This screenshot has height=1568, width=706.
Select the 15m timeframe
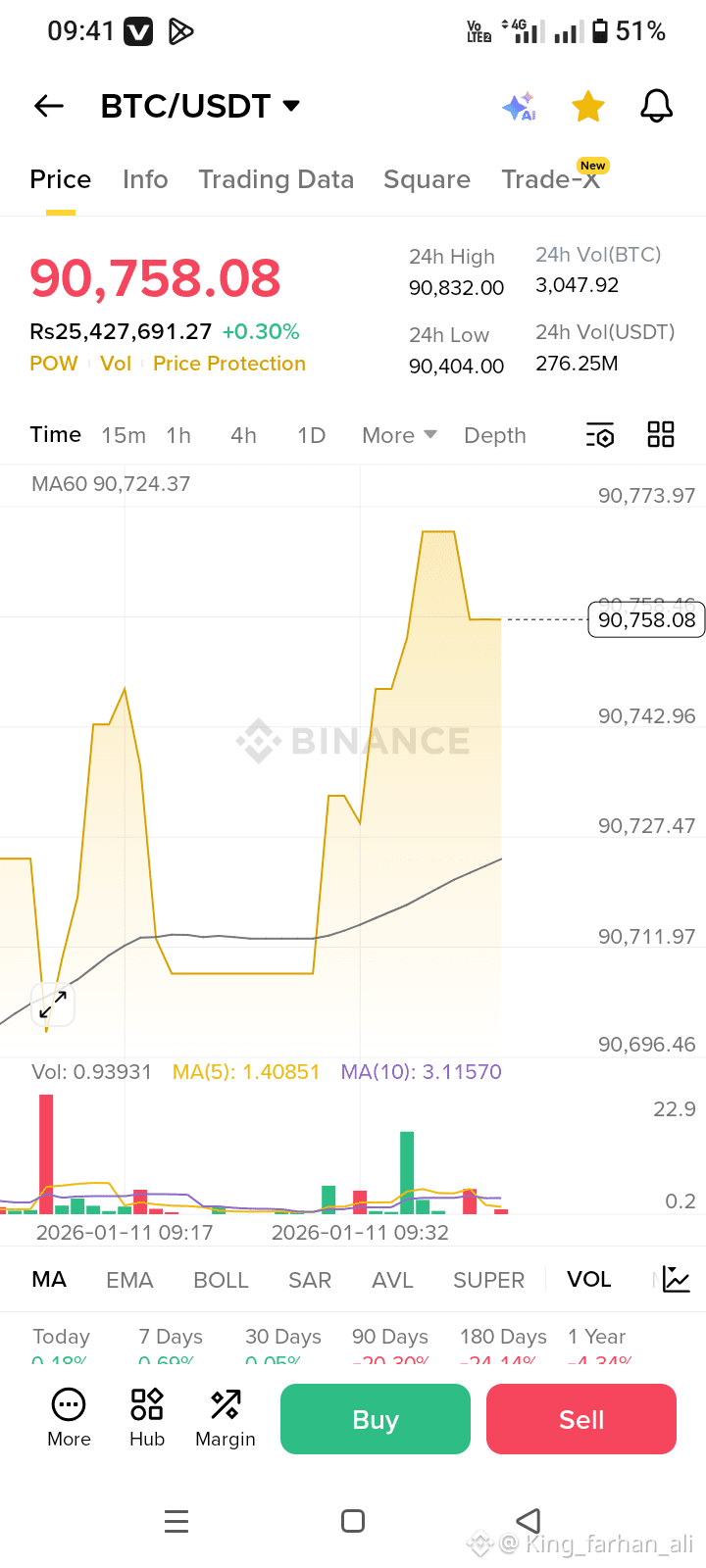click(x=124, y=435)
